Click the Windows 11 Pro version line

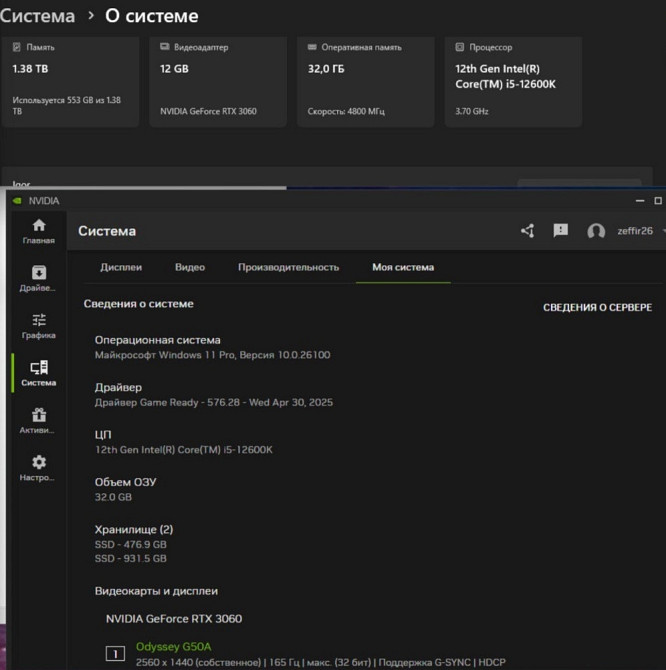click(x=212, y=355)
